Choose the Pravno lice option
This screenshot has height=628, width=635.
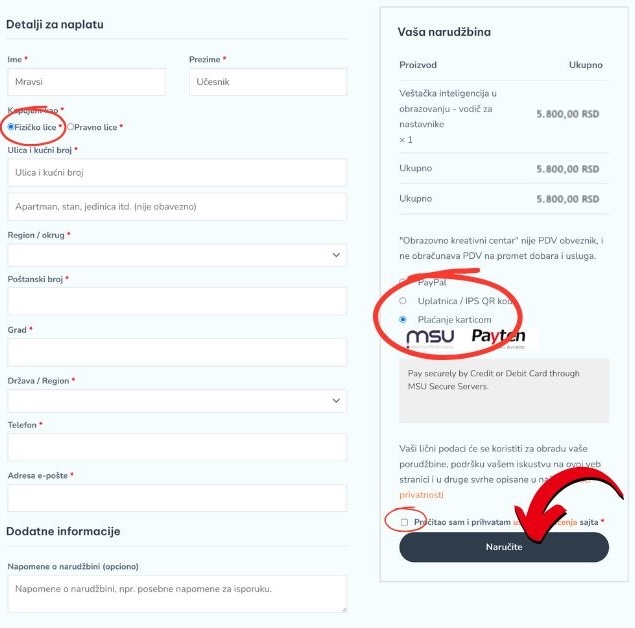pyautogui.click(x=70, y=127)
